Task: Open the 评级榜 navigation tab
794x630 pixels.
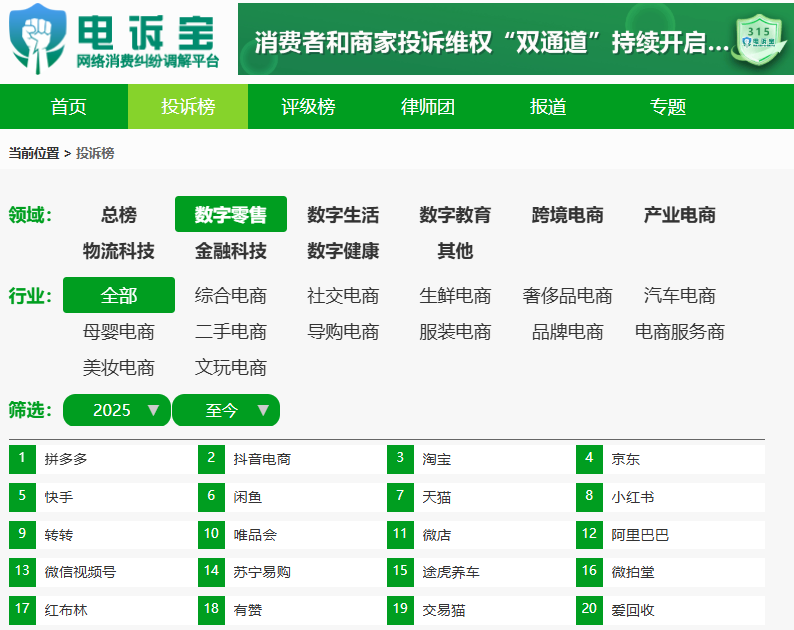Action: point(308,106)
